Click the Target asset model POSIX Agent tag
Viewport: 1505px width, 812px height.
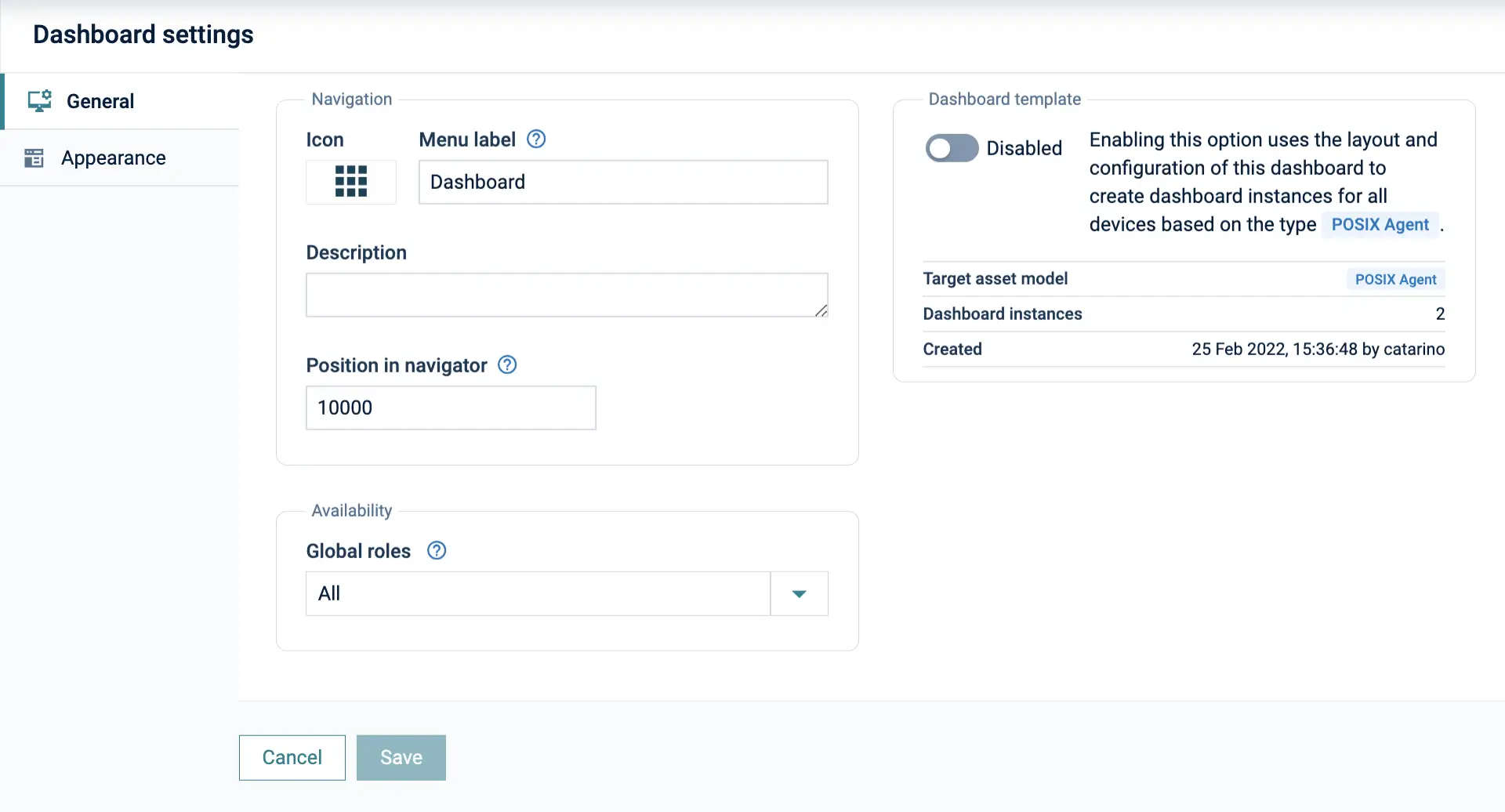1395,280
